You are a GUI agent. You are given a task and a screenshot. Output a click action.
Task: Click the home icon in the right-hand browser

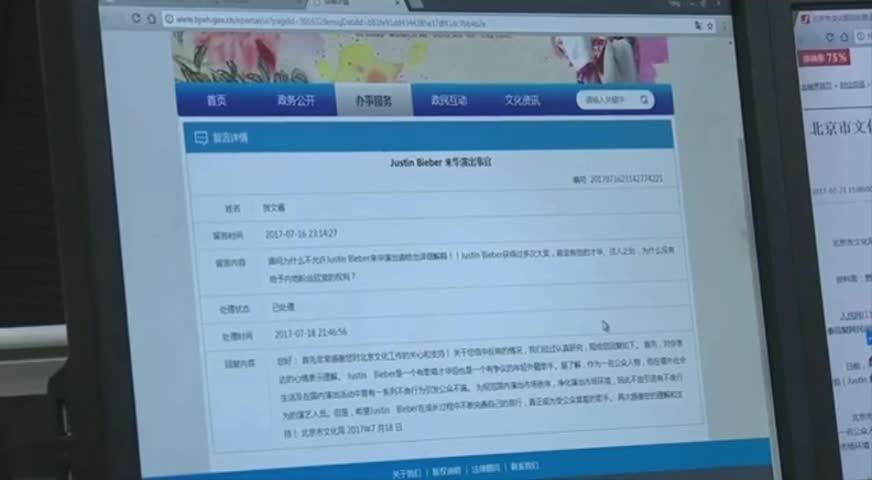click(844, 37)
